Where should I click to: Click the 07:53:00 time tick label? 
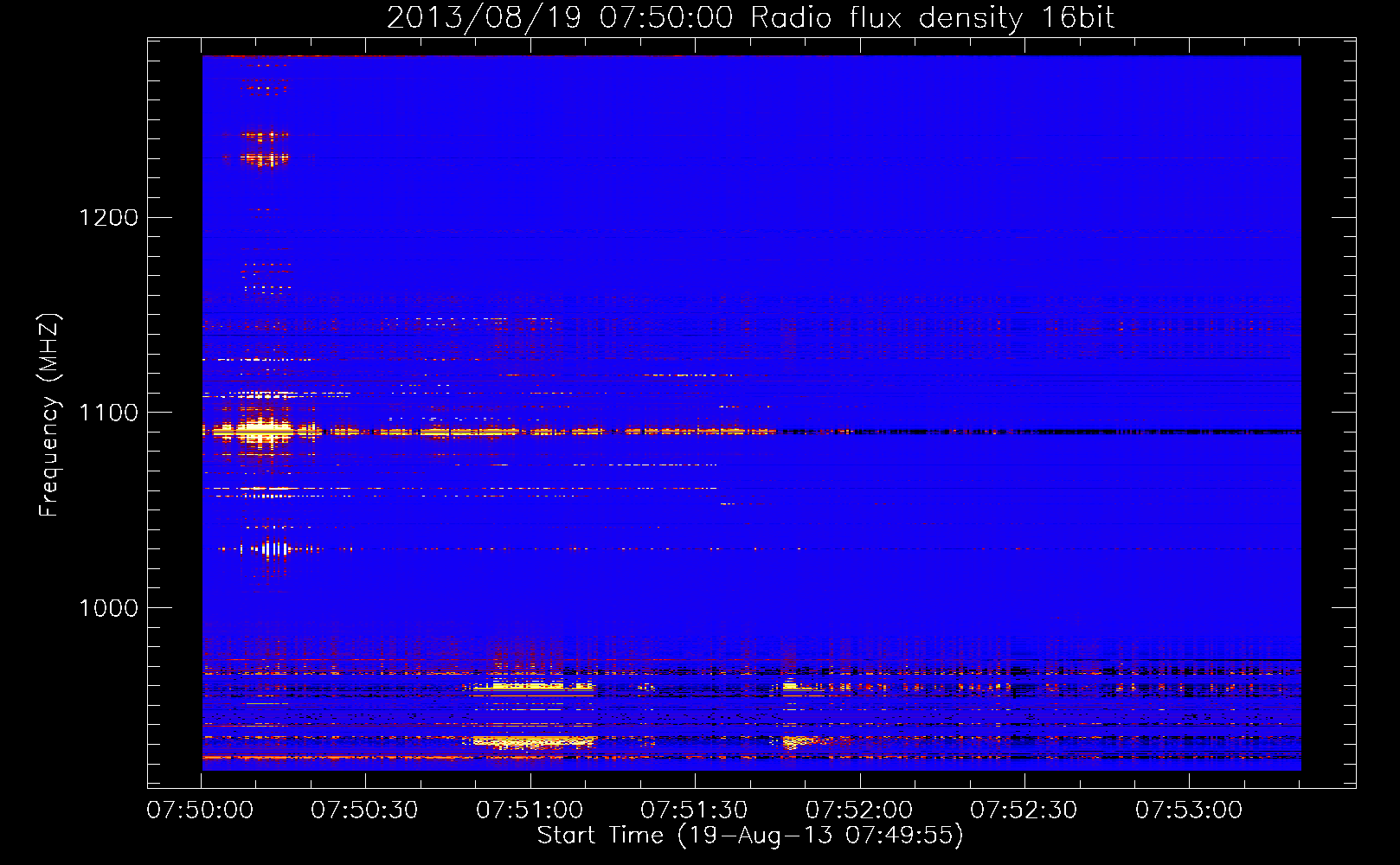coord(1189,811)
